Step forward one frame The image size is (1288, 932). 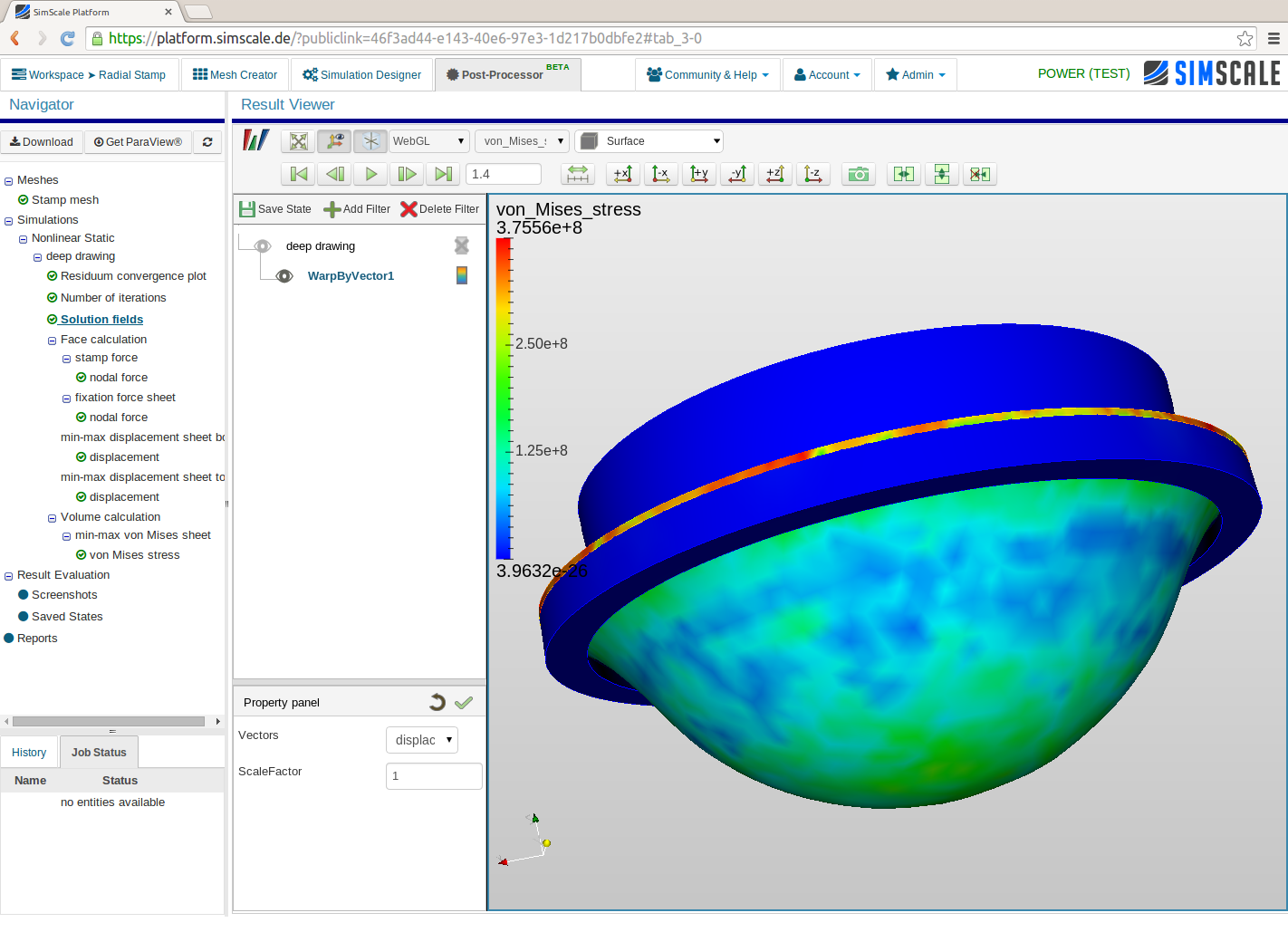point(408,174)
